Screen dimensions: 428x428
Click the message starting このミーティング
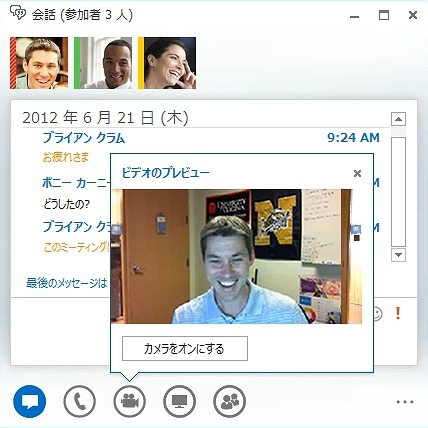pyautogui.click(x=77, y=247)
